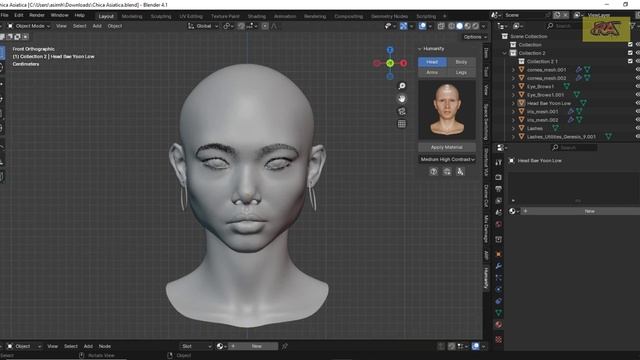Screen dimensions: 640x360
Task: Select the Arms button in Humanify
Action: (432, 72)
